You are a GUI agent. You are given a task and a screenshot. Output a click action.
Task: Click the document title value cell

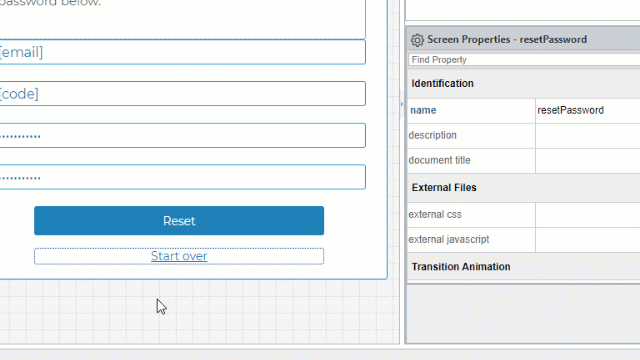[588, 160]
